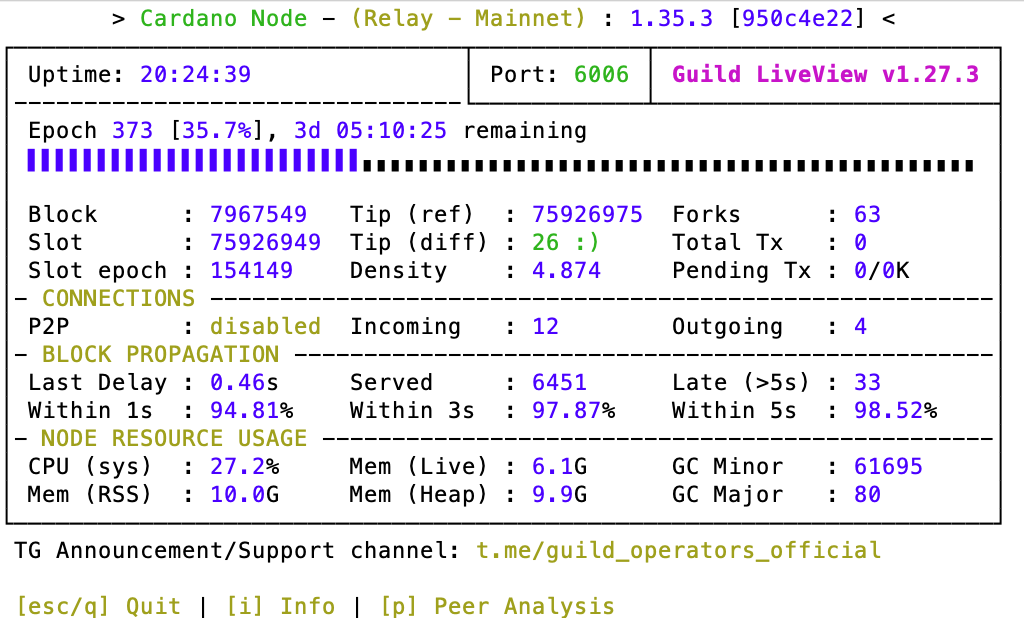Screen dimensions: 1024x618
Task: Select the block number 7967549
Action: 258,214
